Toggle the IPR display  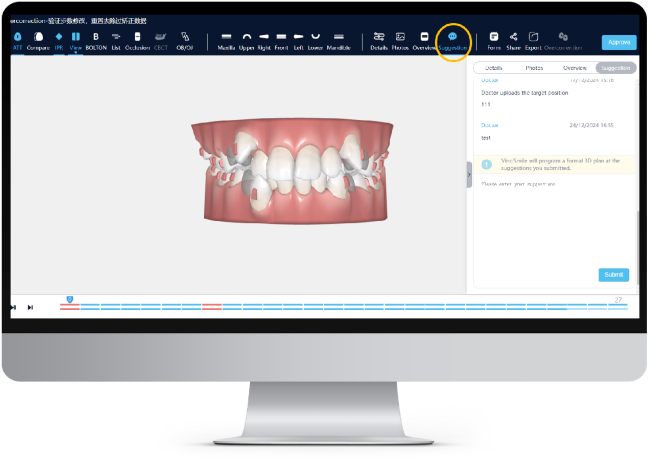(x=58, y=39)
